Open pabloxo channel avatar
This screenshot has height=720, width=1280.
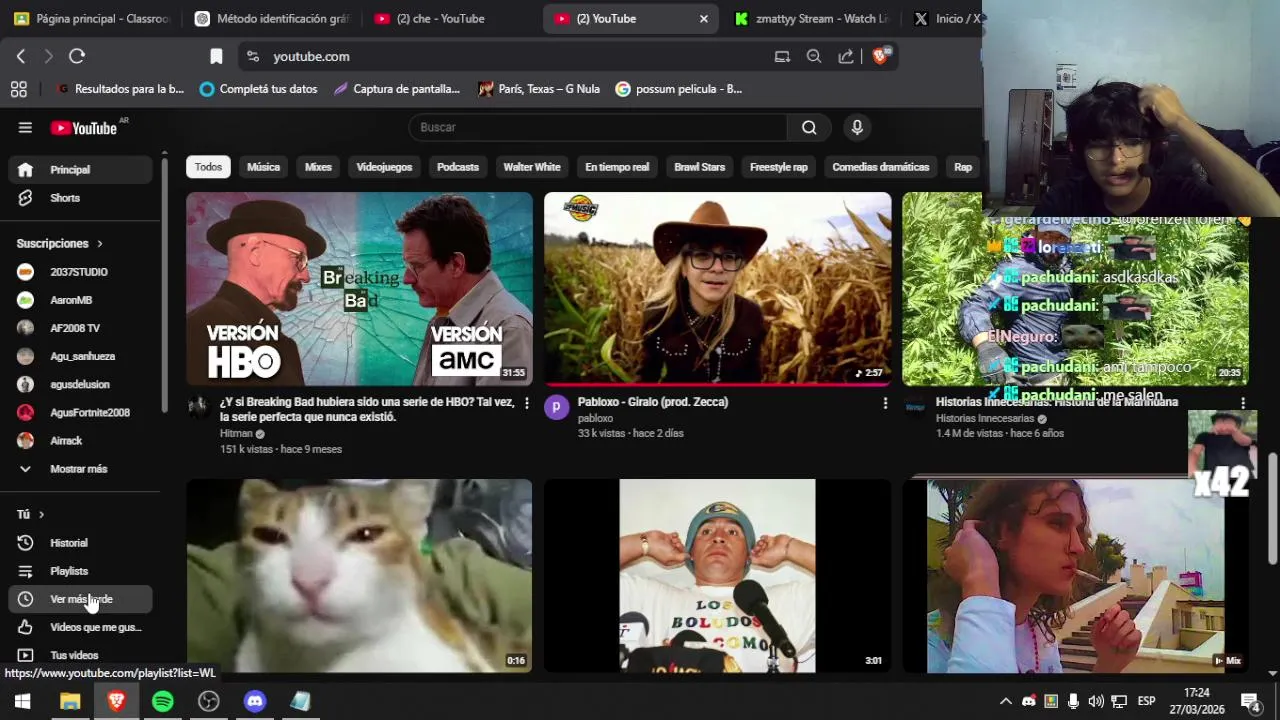click(557, 407)
